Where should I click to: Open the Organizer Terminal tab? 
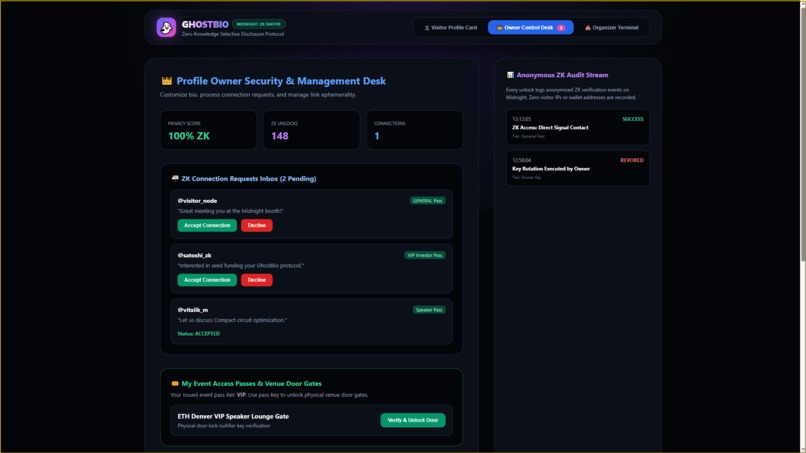click(612, 28)
